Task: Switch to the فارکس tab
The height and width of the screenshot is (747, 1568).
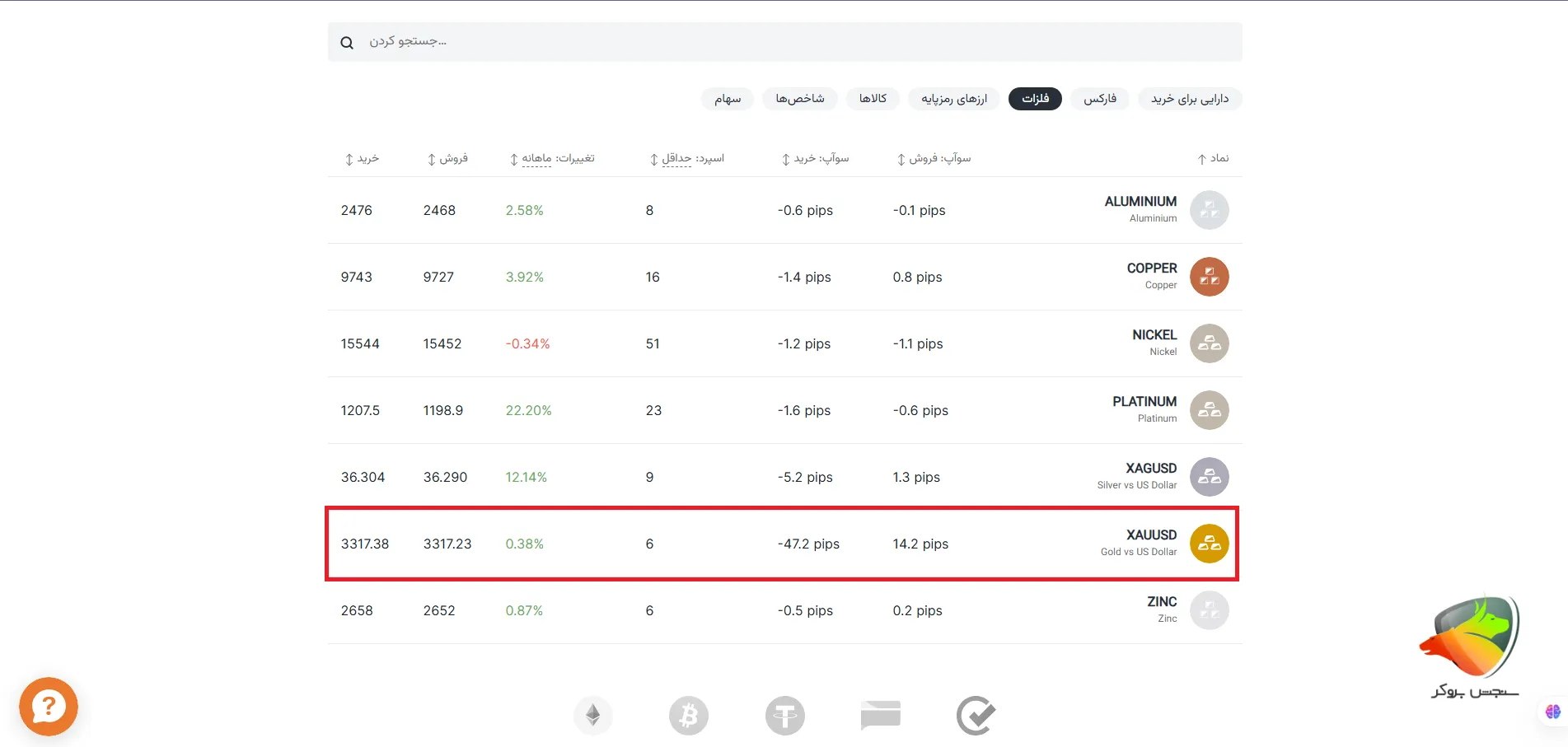Action: 1099,99
